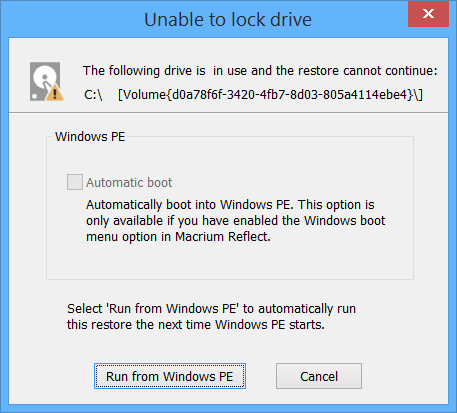
Task: Click the 'Macrium Reflect' text in the description
Action: pyautogui.click(x=222, y=237)
